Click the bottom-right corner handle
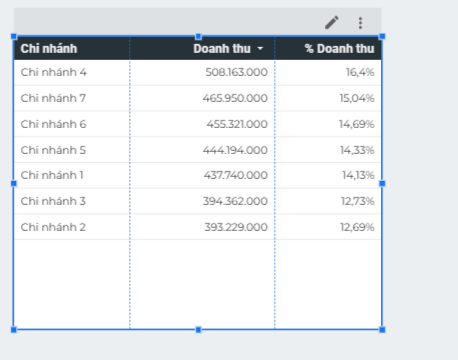The height and width of the screenshot is (360, 458). pos(382,330)
